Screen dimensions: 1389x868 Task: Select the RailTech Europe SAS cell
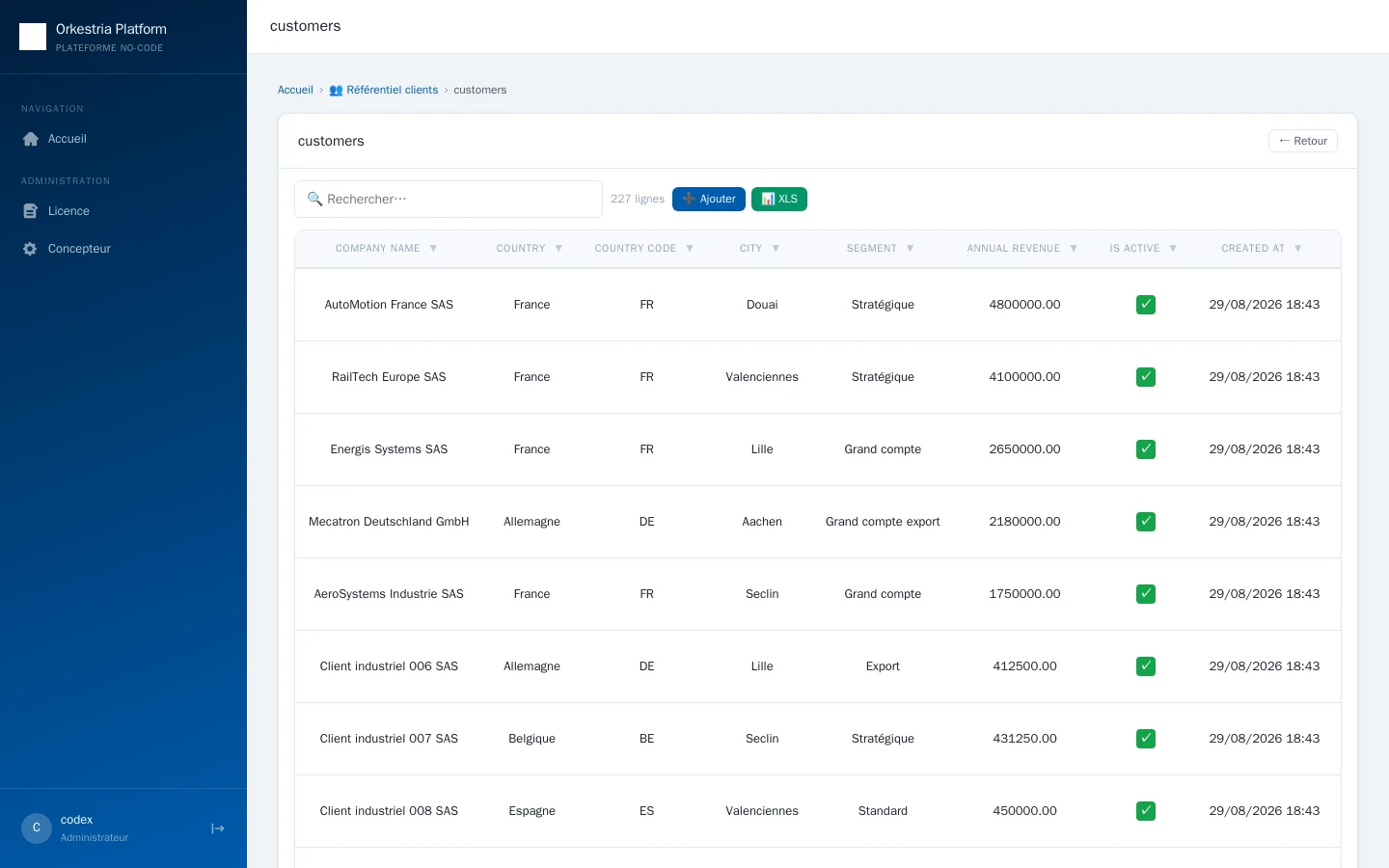point(389,377)
